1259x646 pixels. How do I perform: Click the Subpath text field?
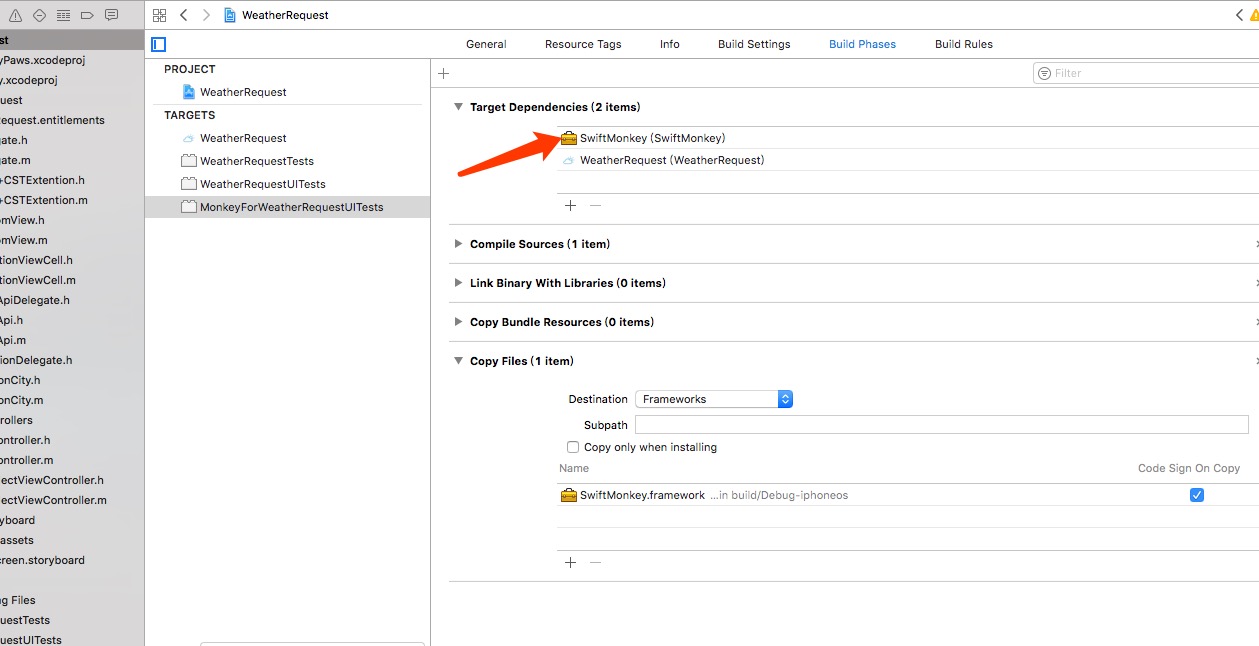(x=942, y=425)
